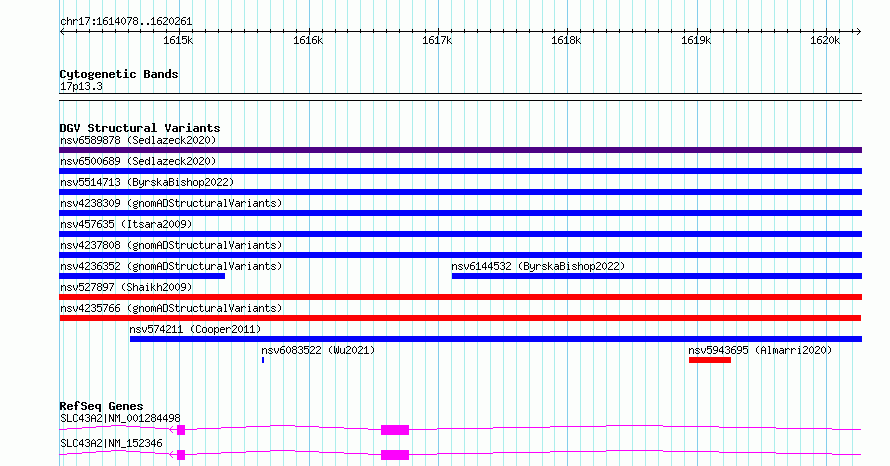Select the Cytogenetic Bands track title
The width and height of the screenshot is (890, 466).
pos(119,74)
